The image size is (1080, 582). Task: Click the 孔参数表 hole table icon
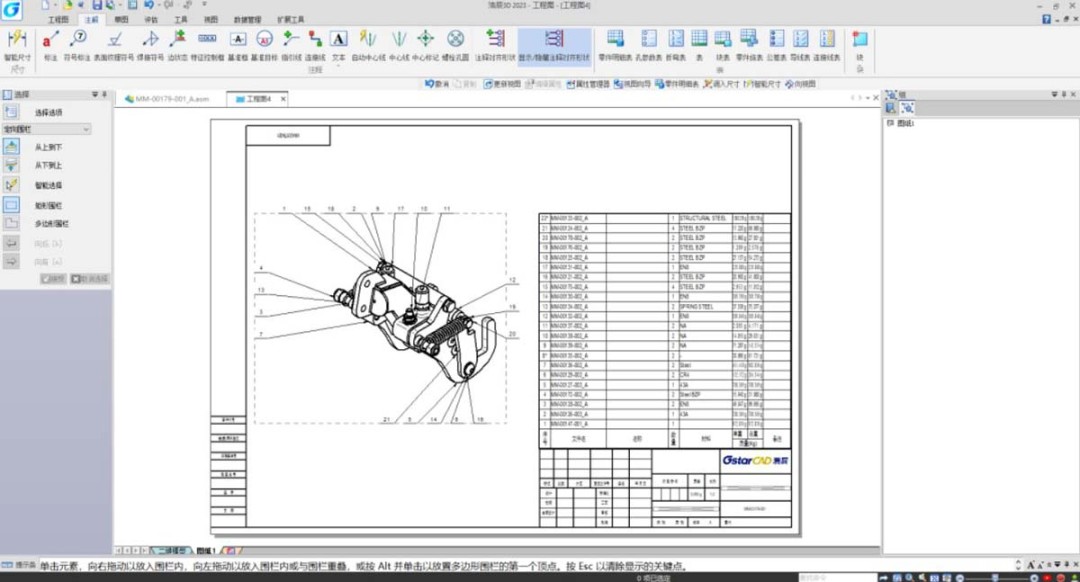(649, 40)
